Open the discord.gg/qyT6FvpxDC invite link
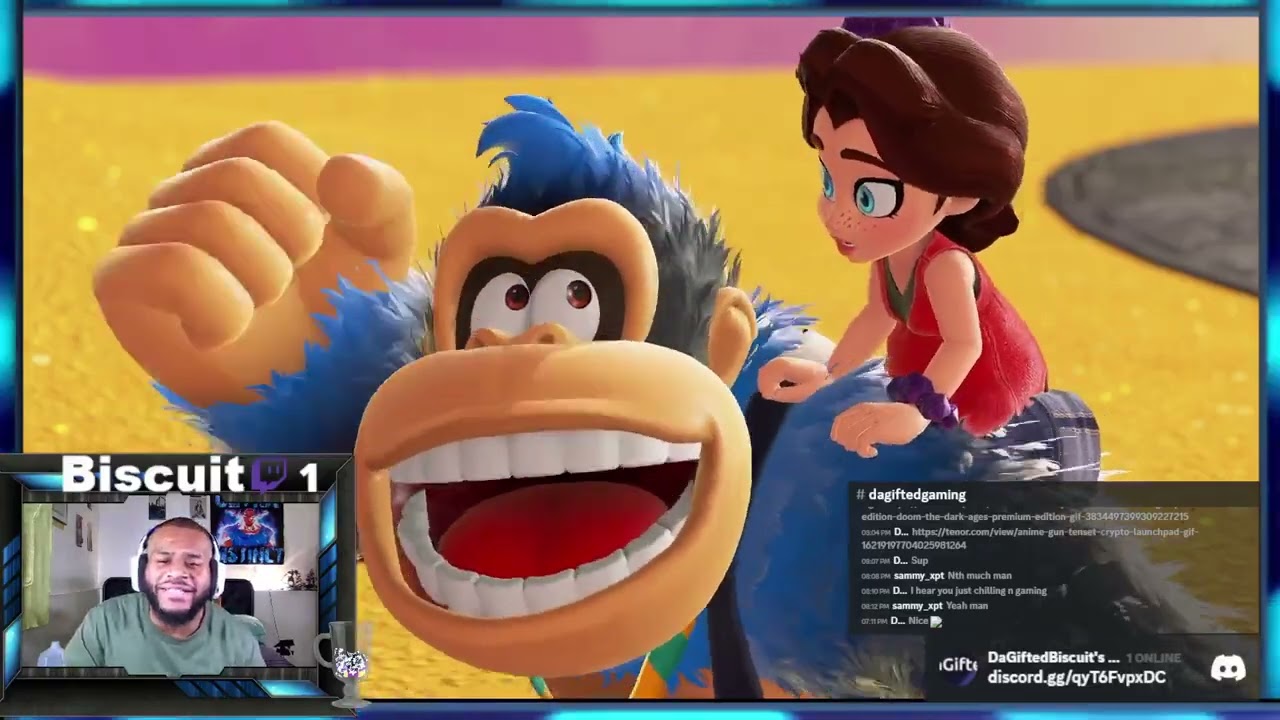Image resolution: width=1280 pixels, height=720 pixels. pos(1076,677)
